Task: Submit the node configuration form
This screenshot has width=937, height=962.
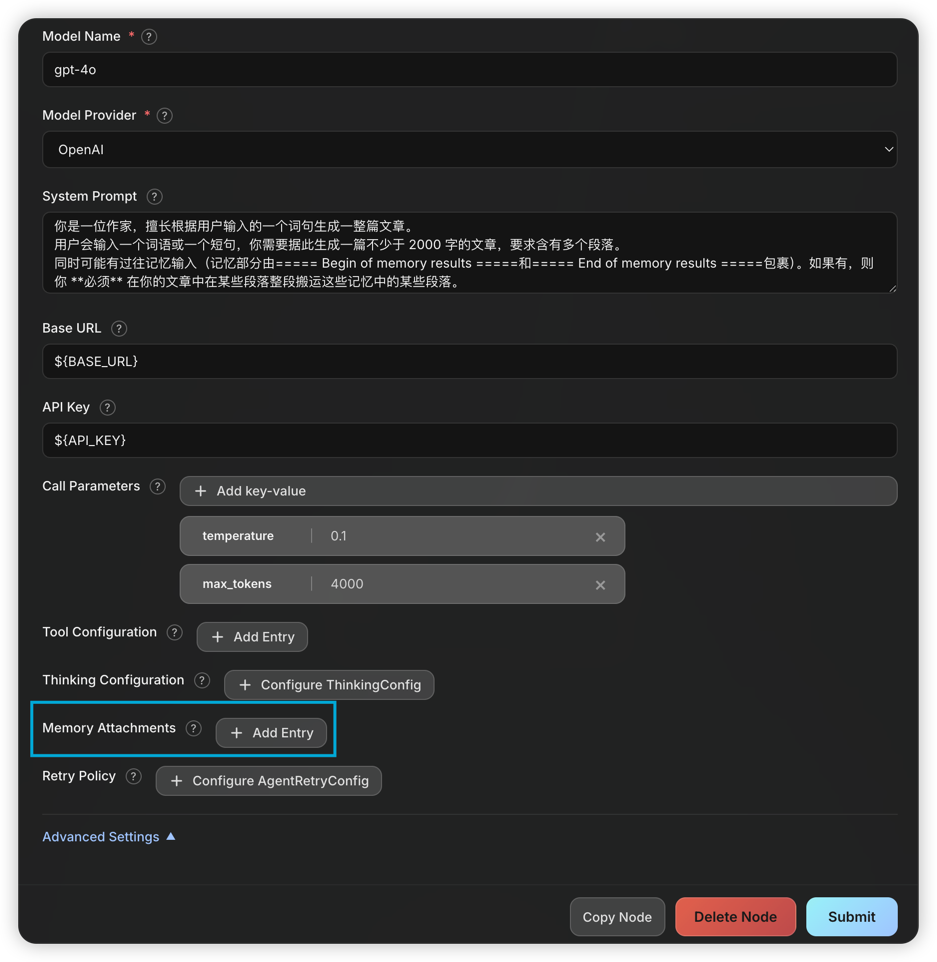Action: tap(851, 917)
